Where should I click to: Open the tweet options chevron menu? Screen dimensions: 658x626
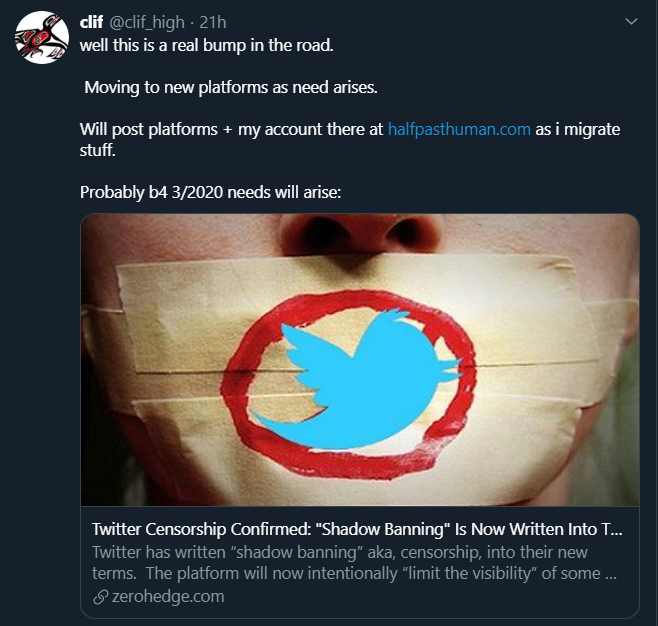630,20
